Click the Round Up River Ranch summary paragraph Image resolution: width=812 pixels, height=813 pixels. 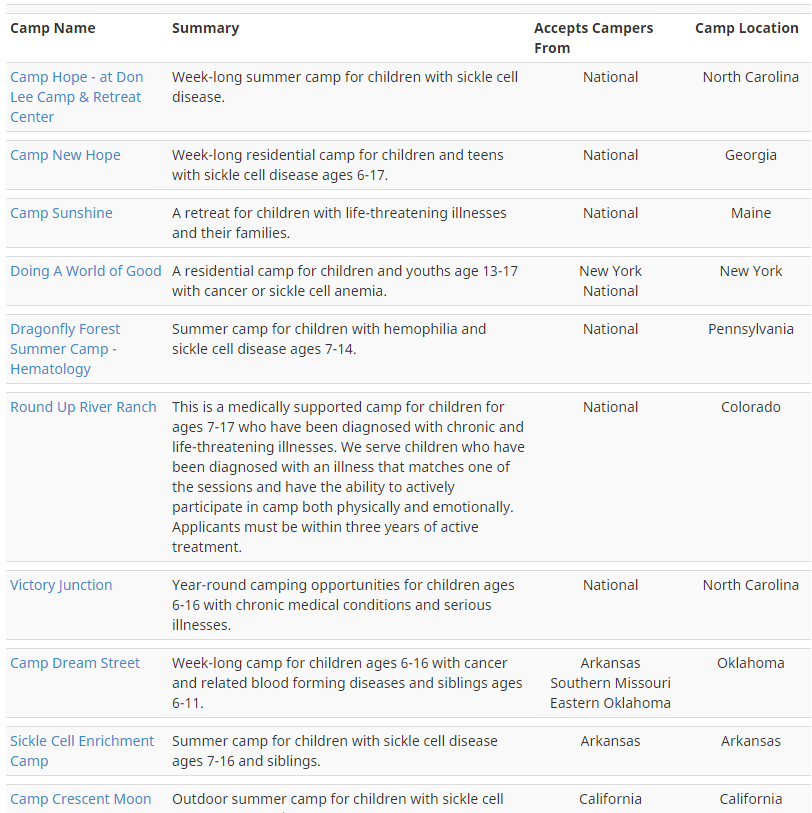click(x=347, y=477)
